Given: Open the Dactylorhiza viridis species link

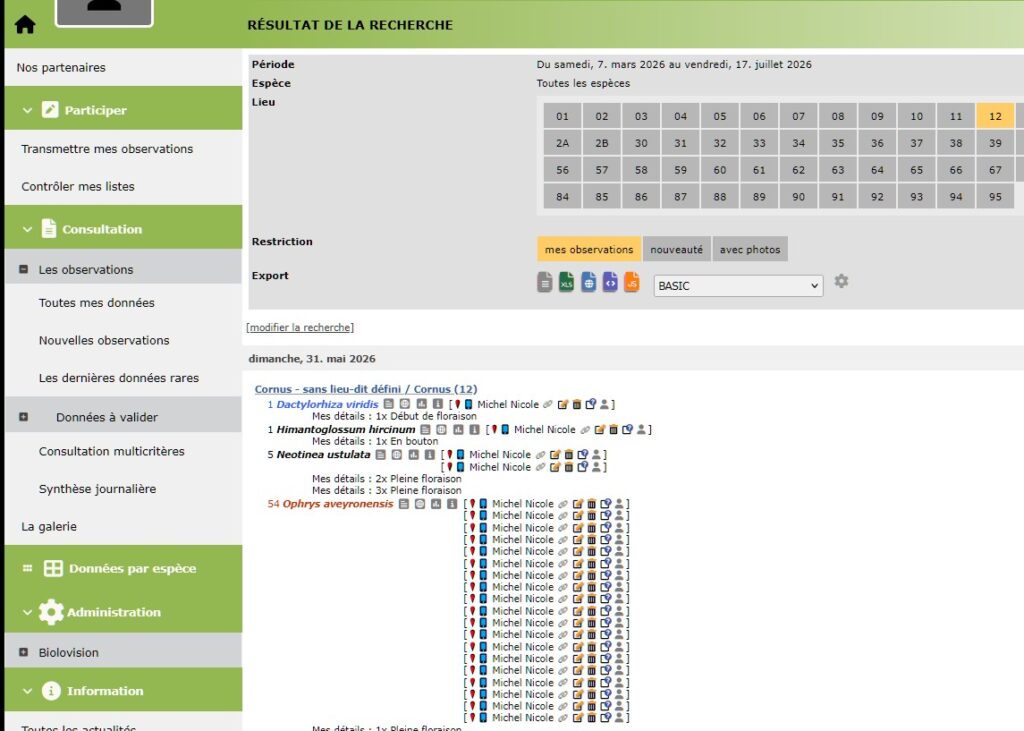Looking at the screenshot, I should click(x=327, y=404).
